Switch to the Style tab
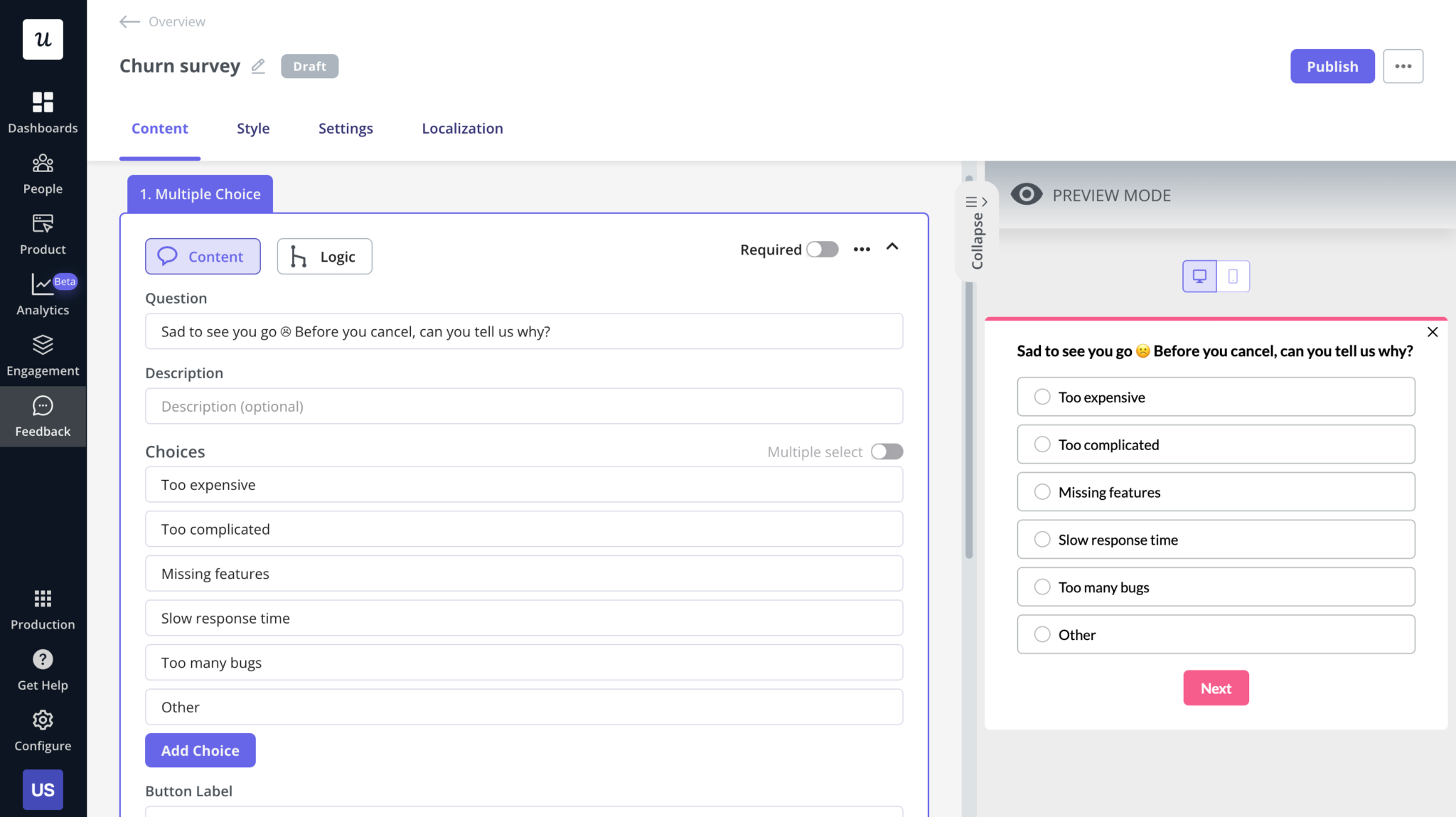 click(x=253, y=128)
